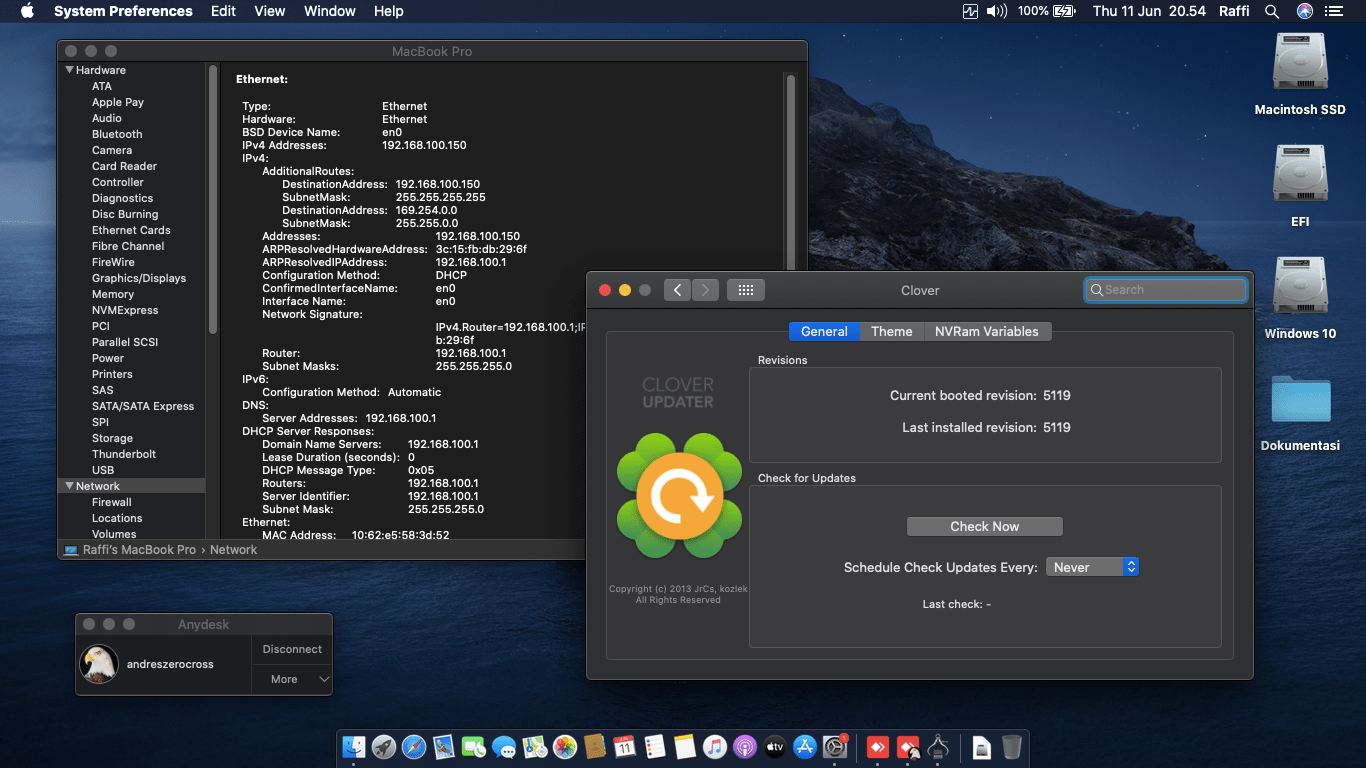Open Music app from the dock
The image size is (1366, 768).
(715, 747)
